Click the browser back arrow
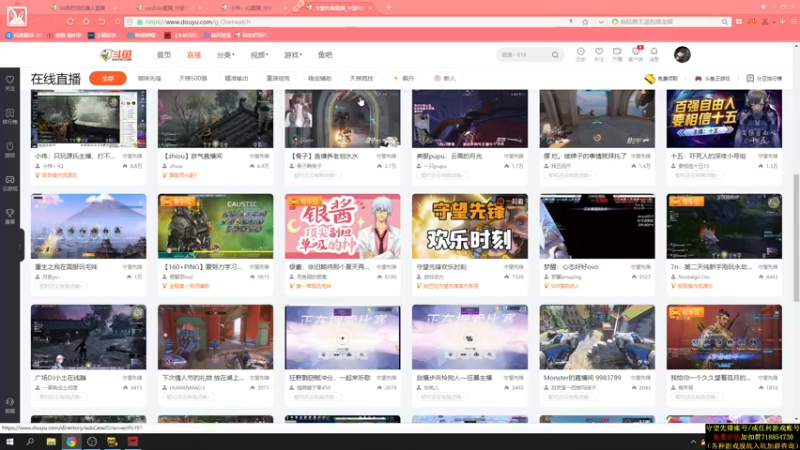This screenshot has height=450, width=800. click(x=38, y=22)
